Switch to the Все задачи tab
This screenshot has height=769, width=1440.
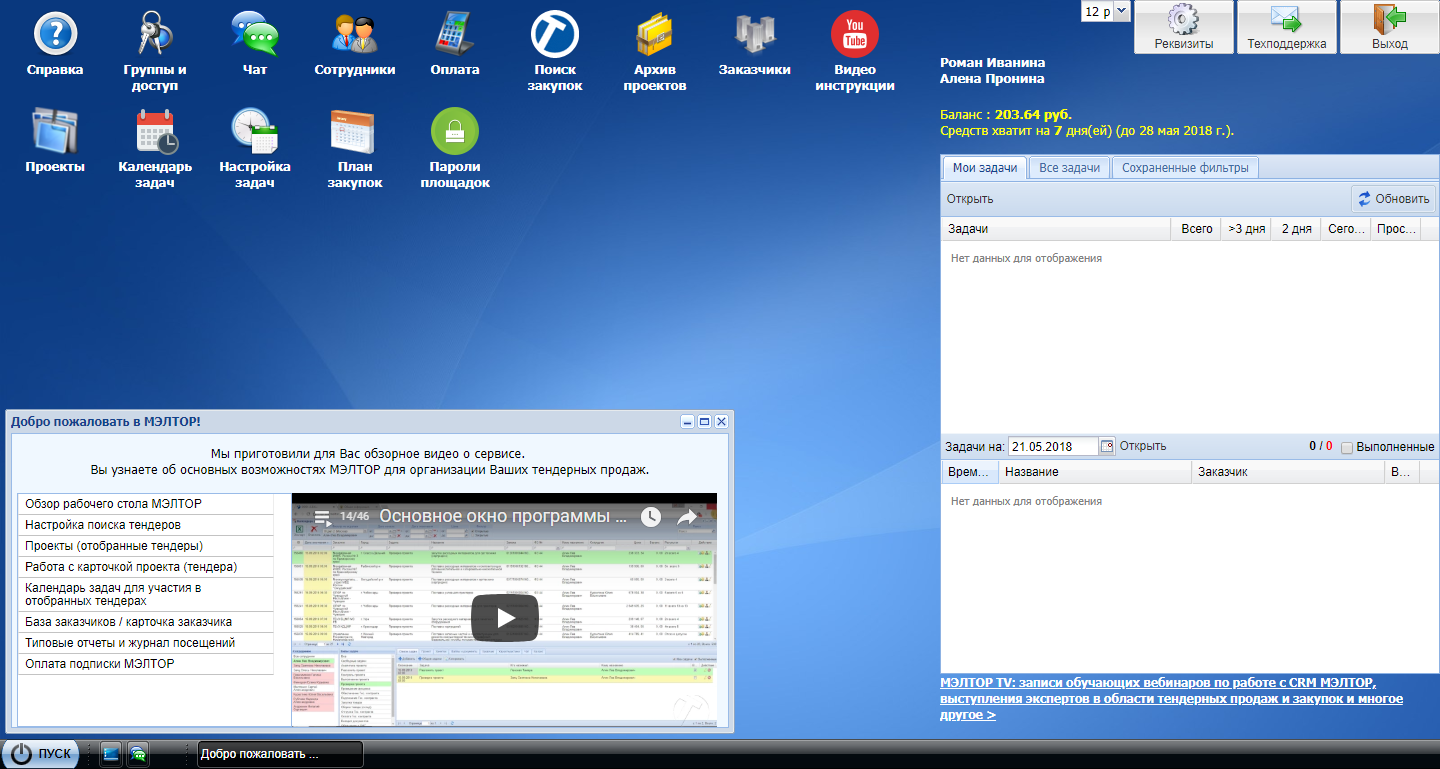1069,168
